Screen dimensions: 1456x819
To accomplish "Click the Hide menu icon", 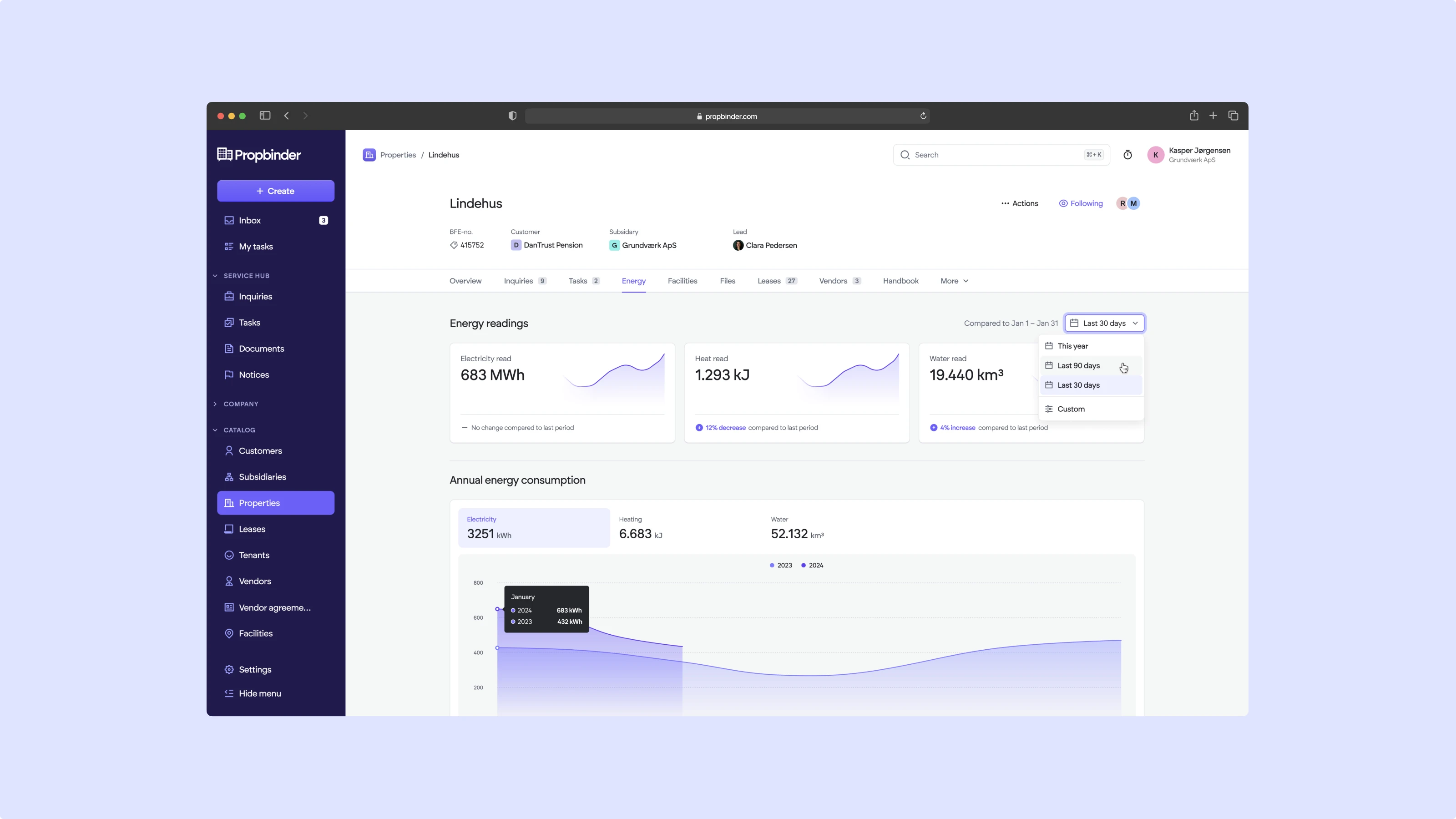I will pos(229,693).
